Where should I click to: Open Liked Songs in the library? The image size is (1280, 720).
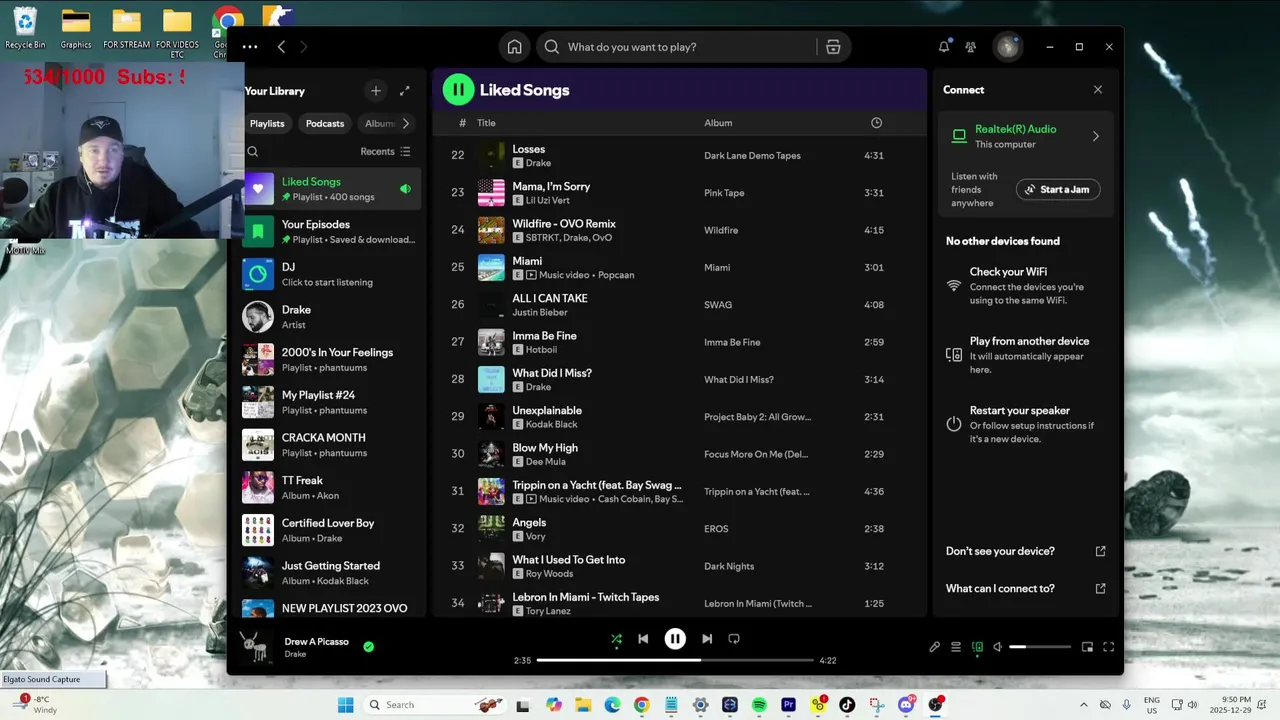(331, 189)
